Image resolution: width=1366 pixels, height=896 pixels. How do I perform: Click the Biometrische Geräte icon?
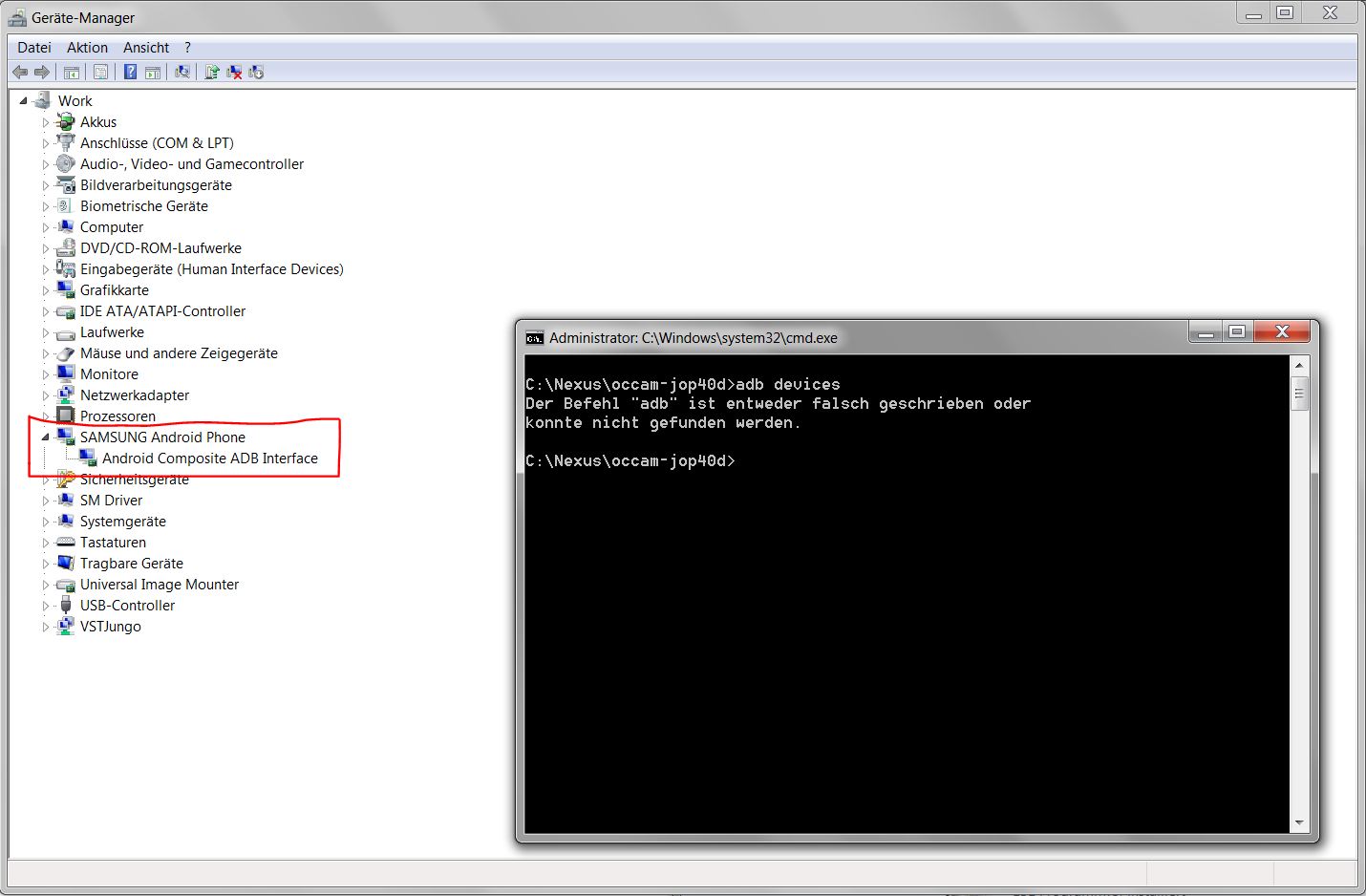click(x=65, y=205)
